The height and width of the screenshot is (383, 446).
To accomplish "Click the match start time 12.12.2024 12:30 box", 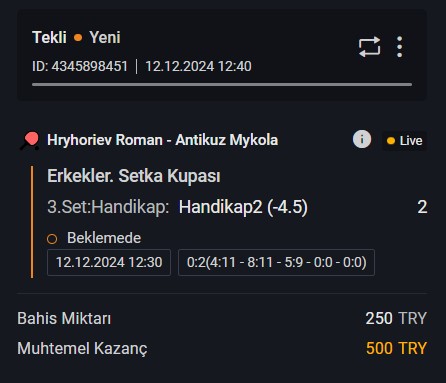I will click(x=109, y=262).
